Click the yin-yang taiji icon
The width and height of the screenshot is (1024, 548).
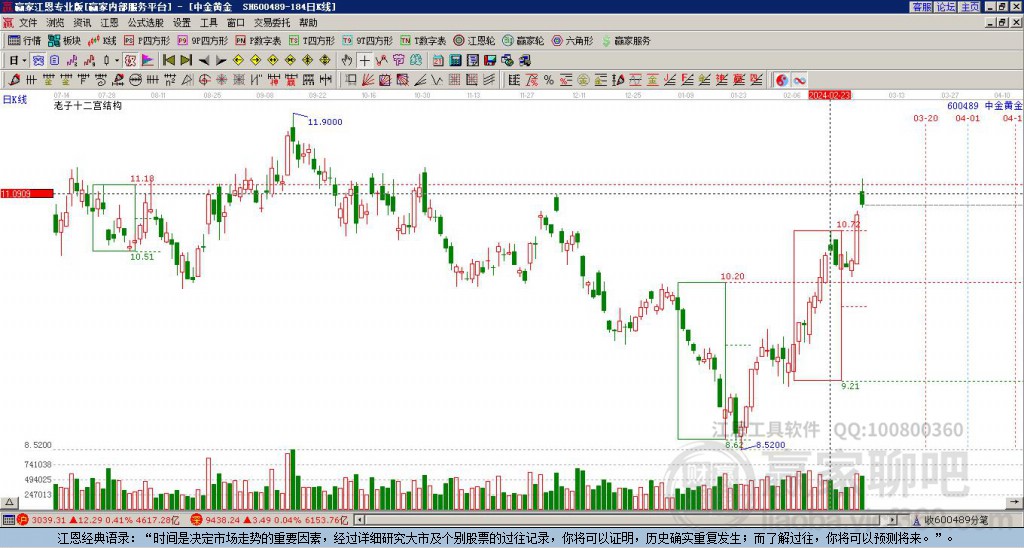782,80
